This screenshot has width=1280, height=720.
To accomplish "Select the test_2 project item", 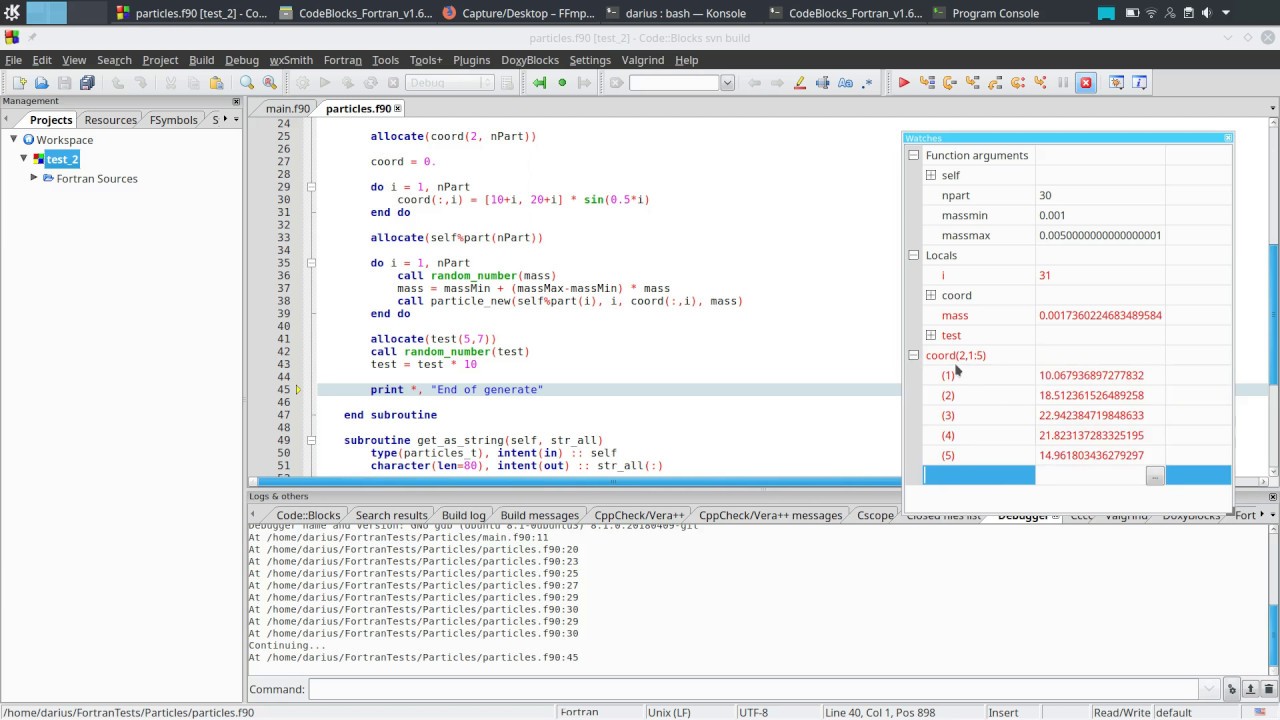I will (x=62, y=159).
